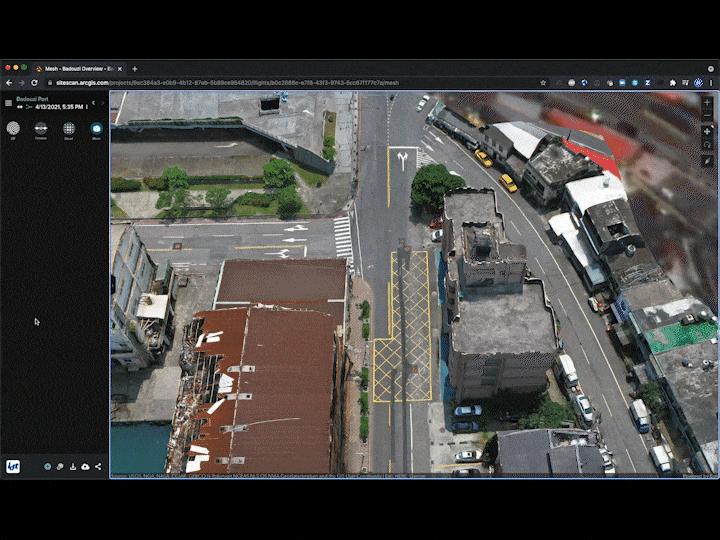The height and width of the screenshot is (540, 720).
Task: Open the flight date 4/13/2021 dropdown
Action: point(60,106)
